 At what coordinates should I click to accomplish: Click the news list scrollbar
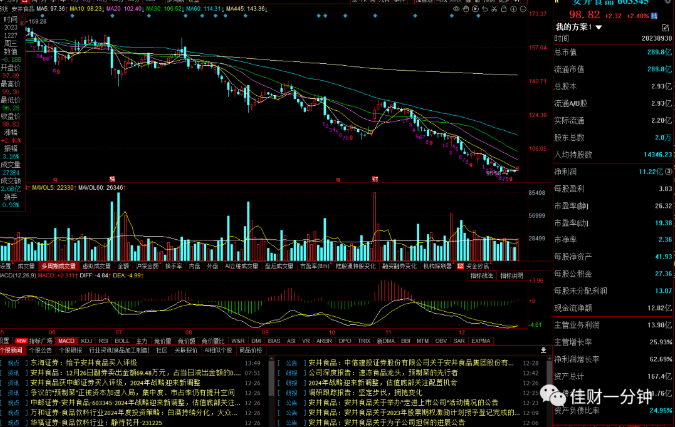coord(271,380)
